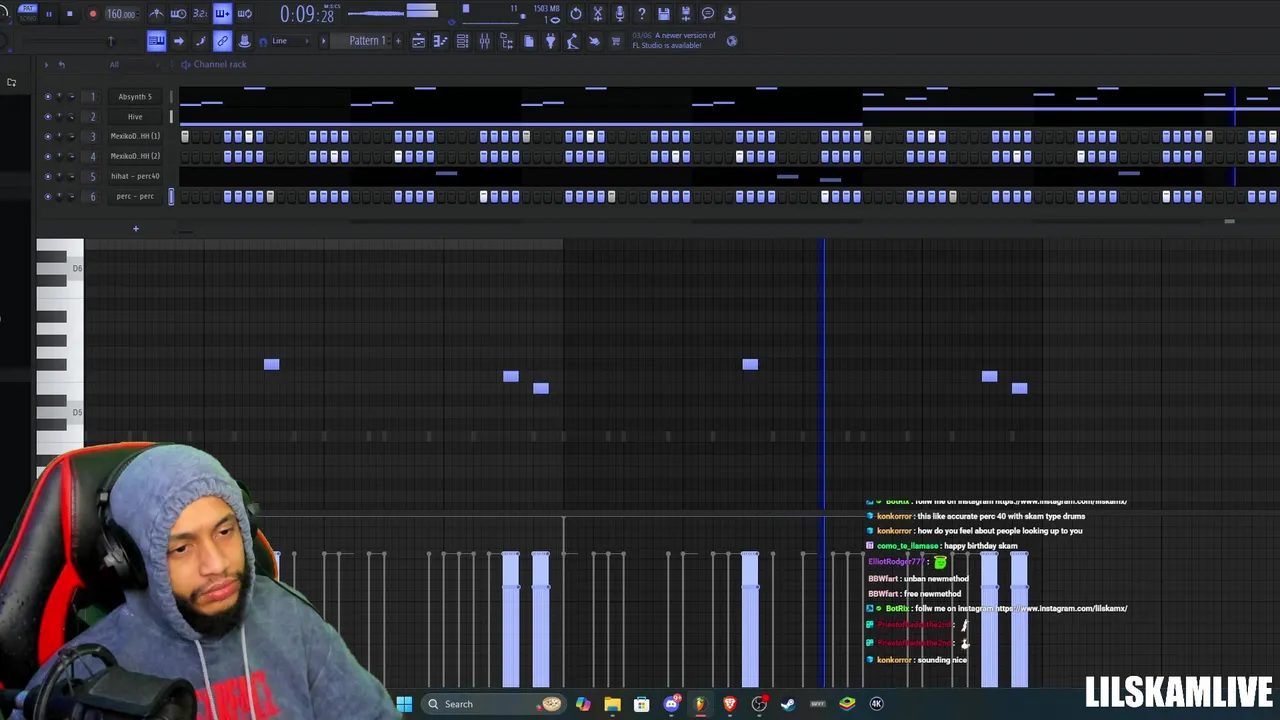Toggle the 3-2-1 countdown before recording
1280x720 pixels.
pyautogui.click(x=200, y=14)
